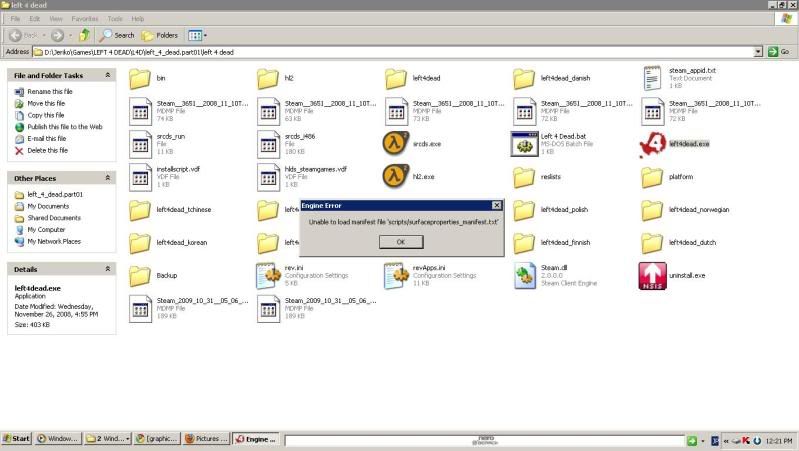The height and width of the screenshot is (451, 799).
Task: Select the hl2.exe lambda icon
Action: (395, 176)
